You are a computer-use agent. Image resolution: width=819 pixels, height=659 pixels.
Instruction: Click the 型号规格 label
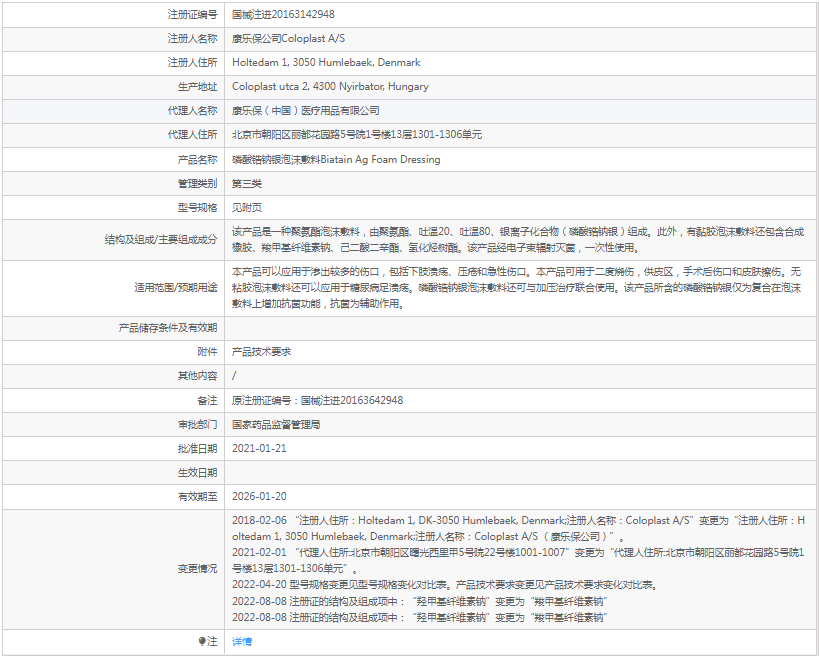click(x=197, y=207)
